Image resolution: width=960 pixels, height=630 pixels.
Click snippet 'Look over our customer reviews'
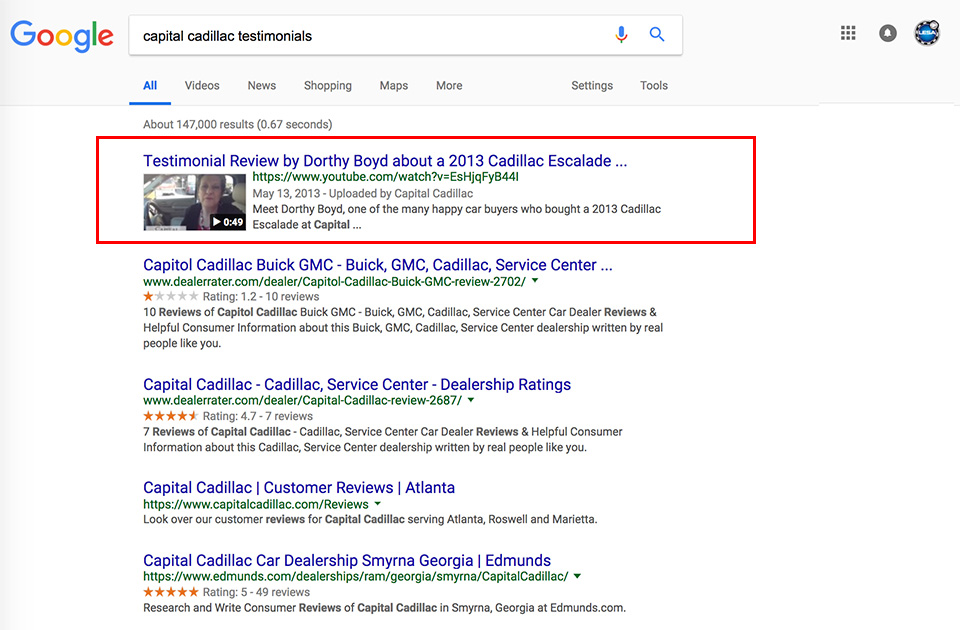point(370,519)
